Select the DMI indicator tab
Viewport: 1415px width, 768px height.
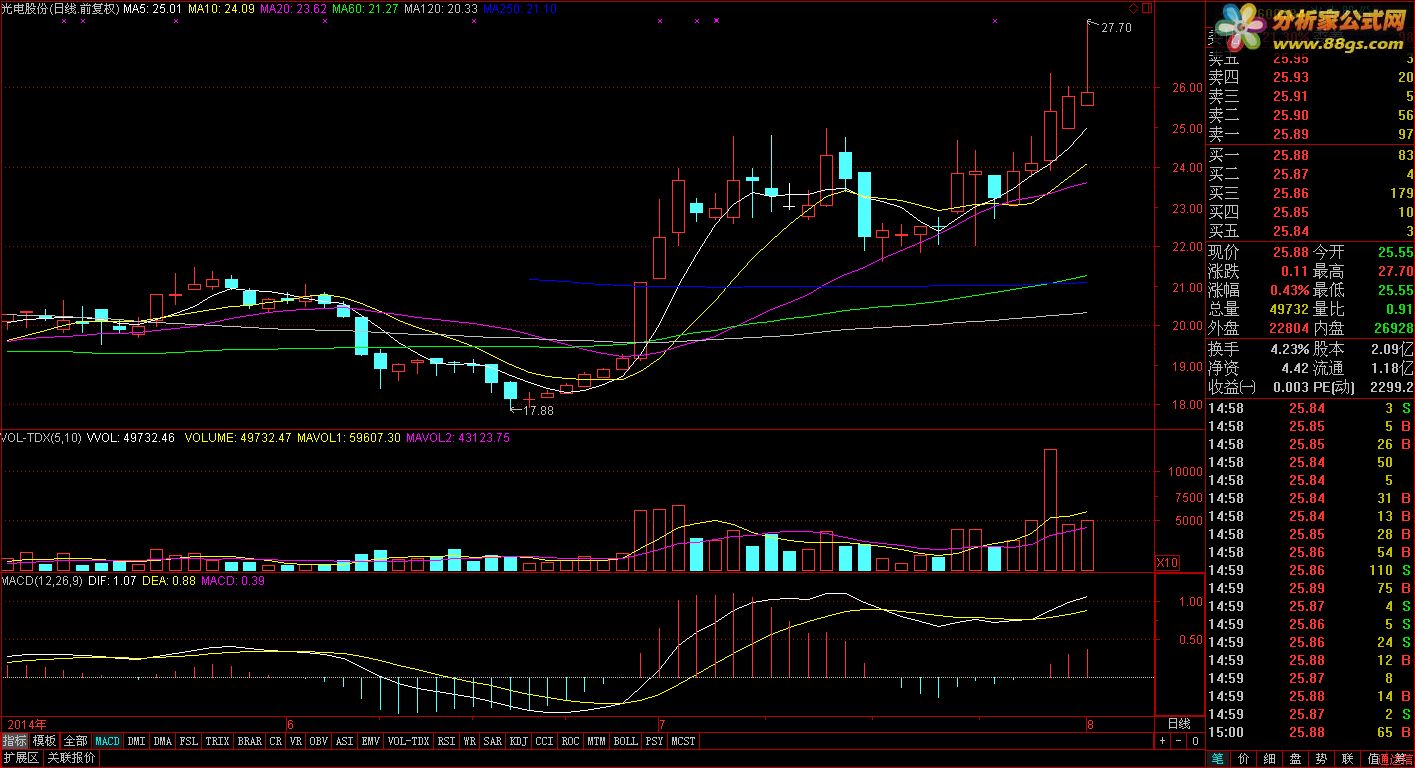(x=136, y=741)
